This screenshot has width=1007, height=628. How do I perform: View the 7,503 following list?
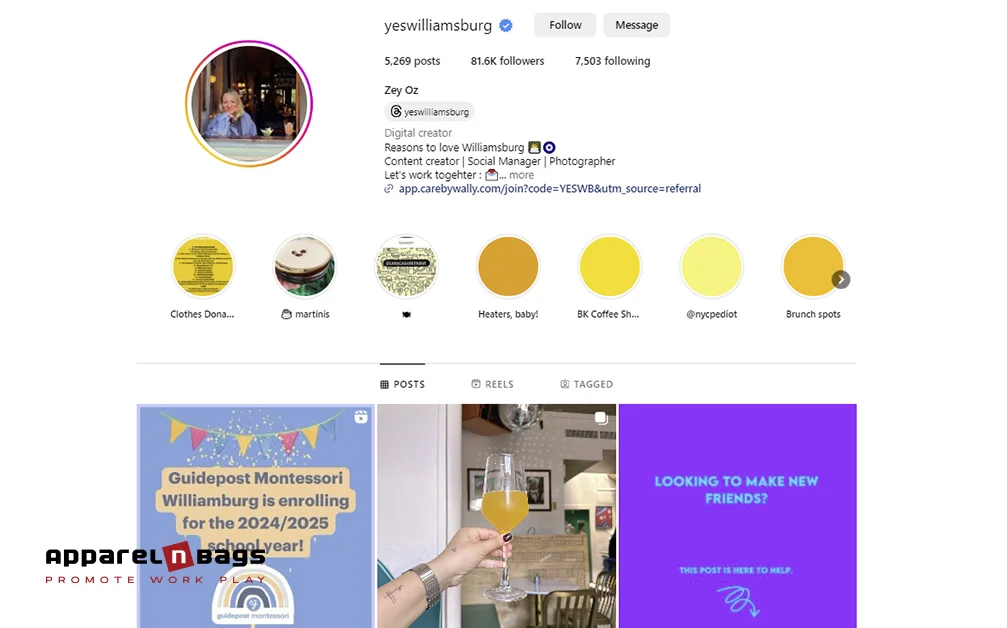pos(612,61)
